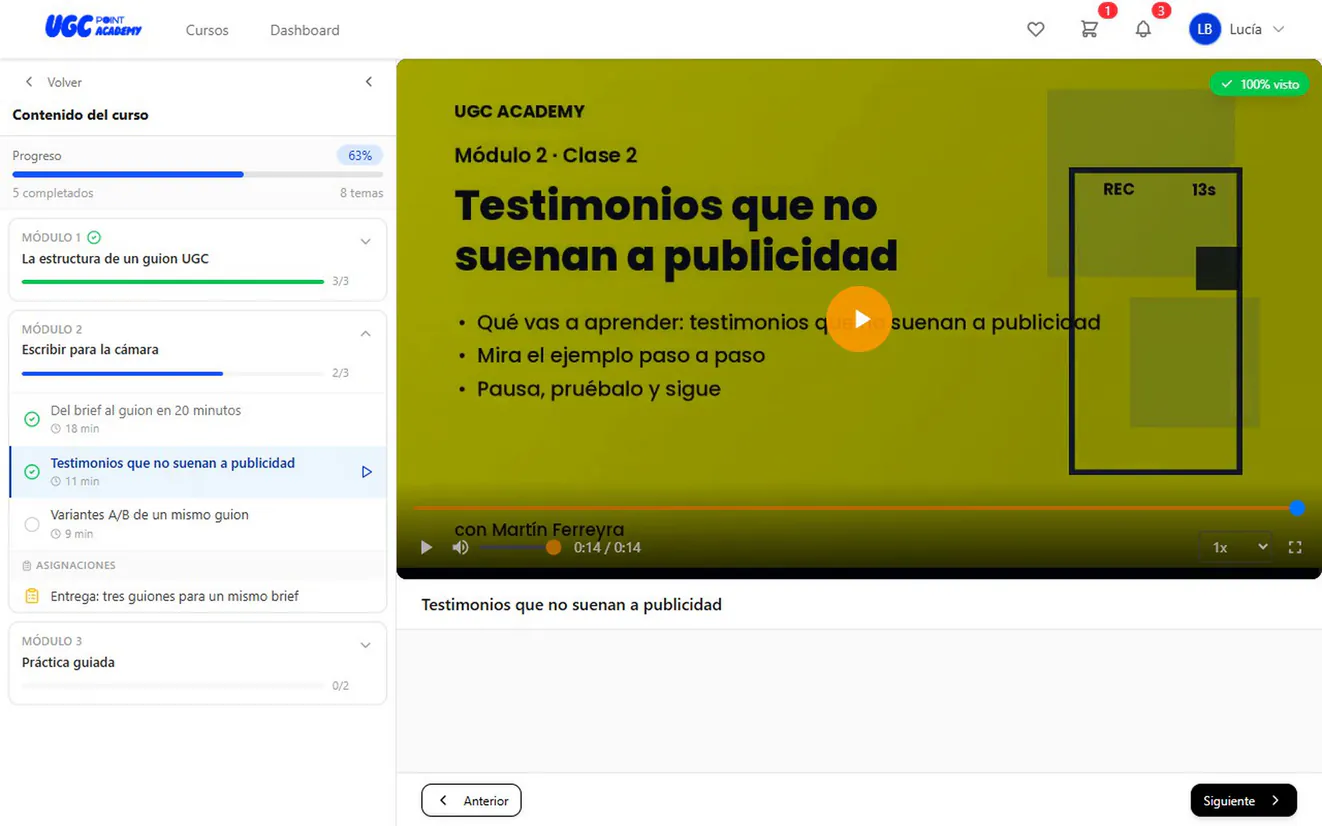The image size is (1322, 826).
Task: Go to the UGC Point Academy logo
Action: tap(94, 27)
